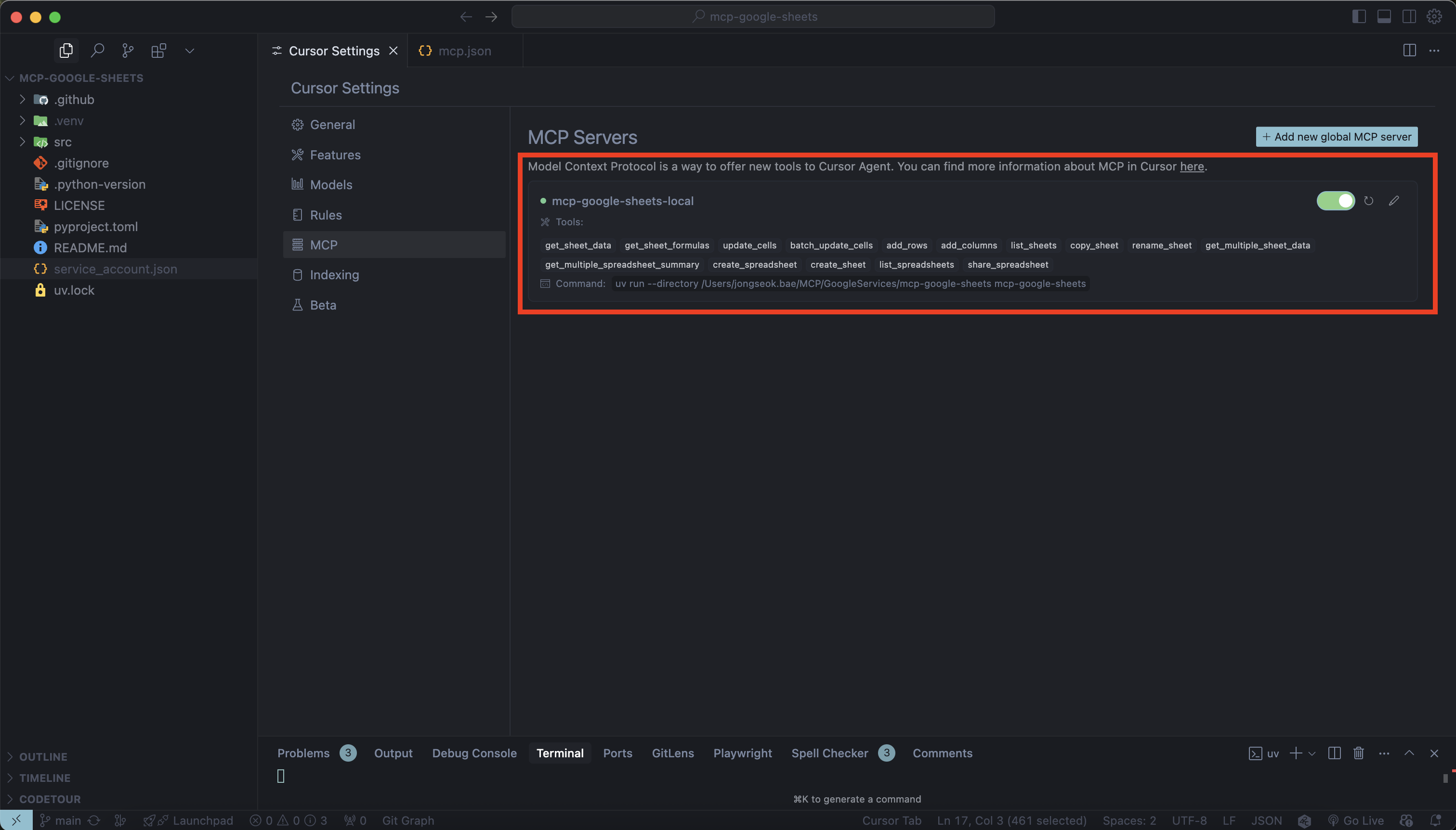Image resolution: width=1456 pixels, height=830 pixels.
Task: Switch to the Cursor Settings tab
Action: point(334,51)
